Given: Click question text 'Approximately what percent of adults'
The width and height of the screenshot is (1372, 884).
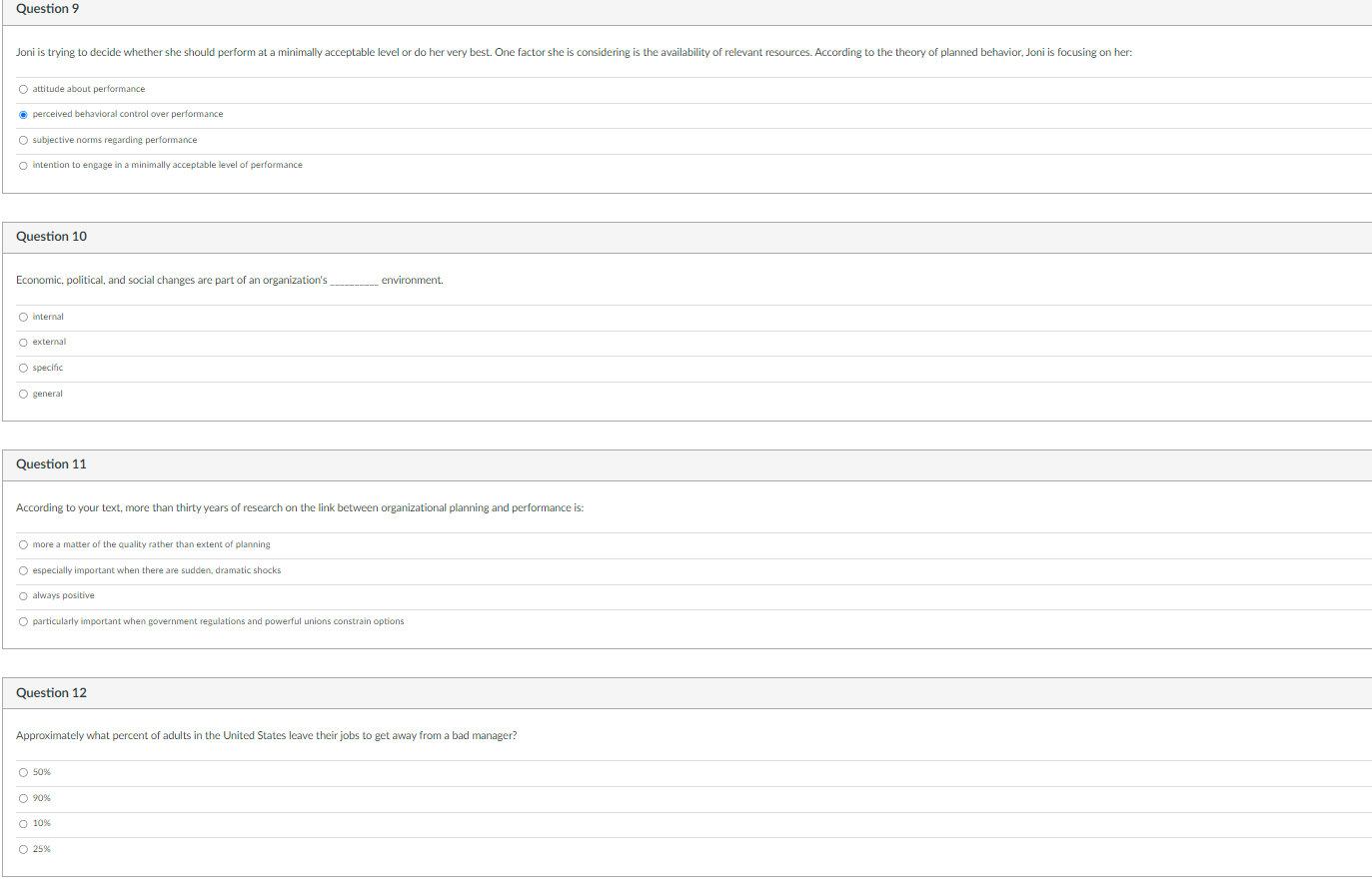Looking at the screenshot, I should (x=267, y=736).
